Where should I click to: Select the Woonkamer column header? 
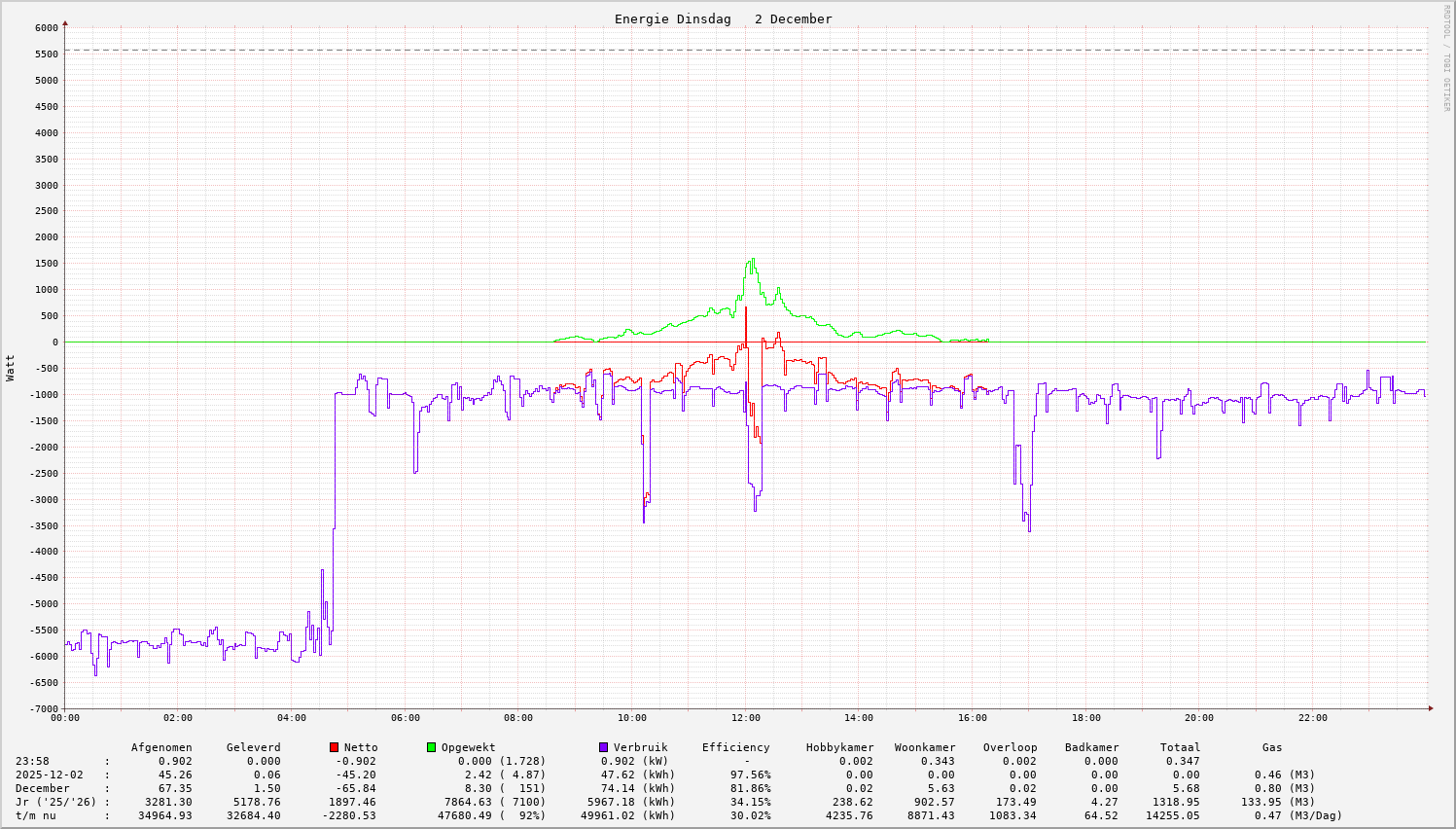tap(925, 747)
